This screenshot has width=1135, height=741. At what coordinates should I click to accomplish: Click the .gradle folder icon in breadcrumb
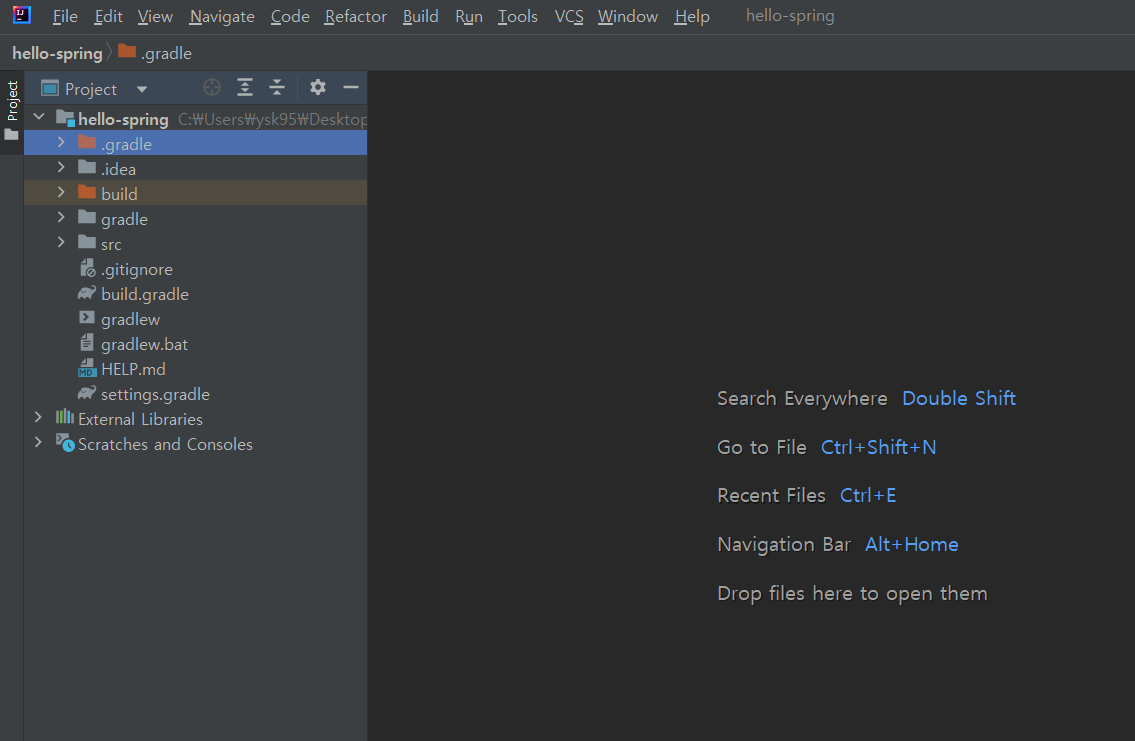[x=127, y=51]
